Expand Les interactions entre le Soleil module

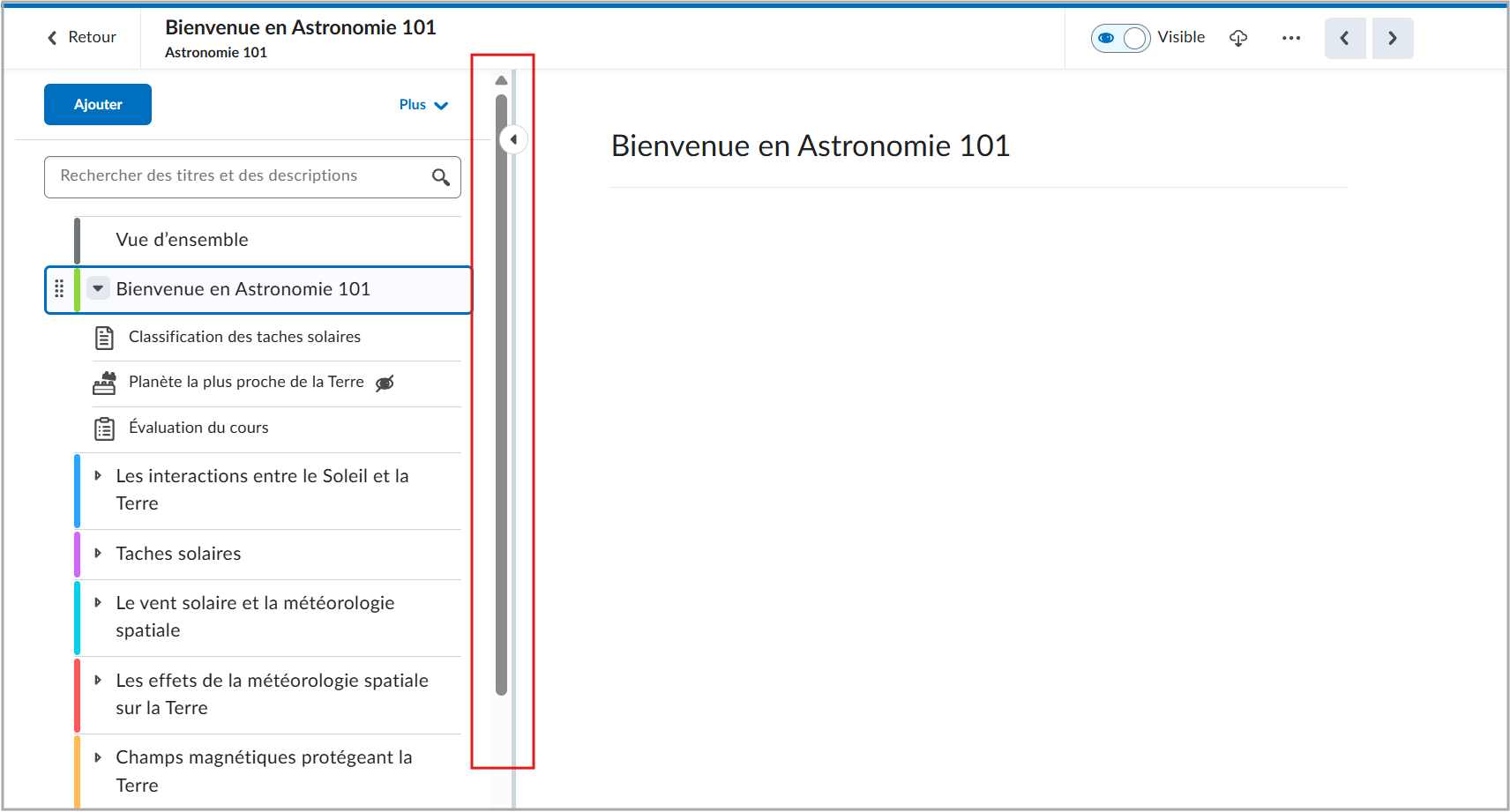coord(98,476)
